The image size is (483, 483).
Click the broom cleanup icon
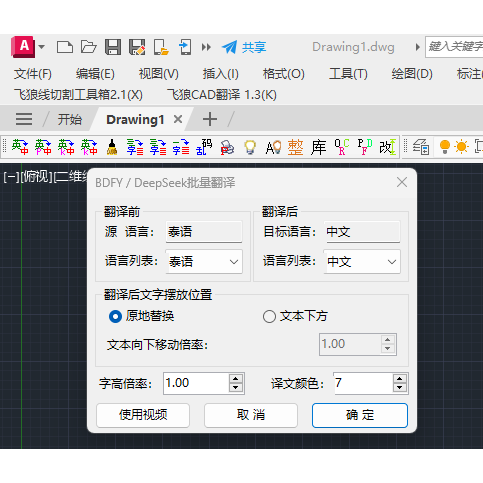click(x=112, y=147)
